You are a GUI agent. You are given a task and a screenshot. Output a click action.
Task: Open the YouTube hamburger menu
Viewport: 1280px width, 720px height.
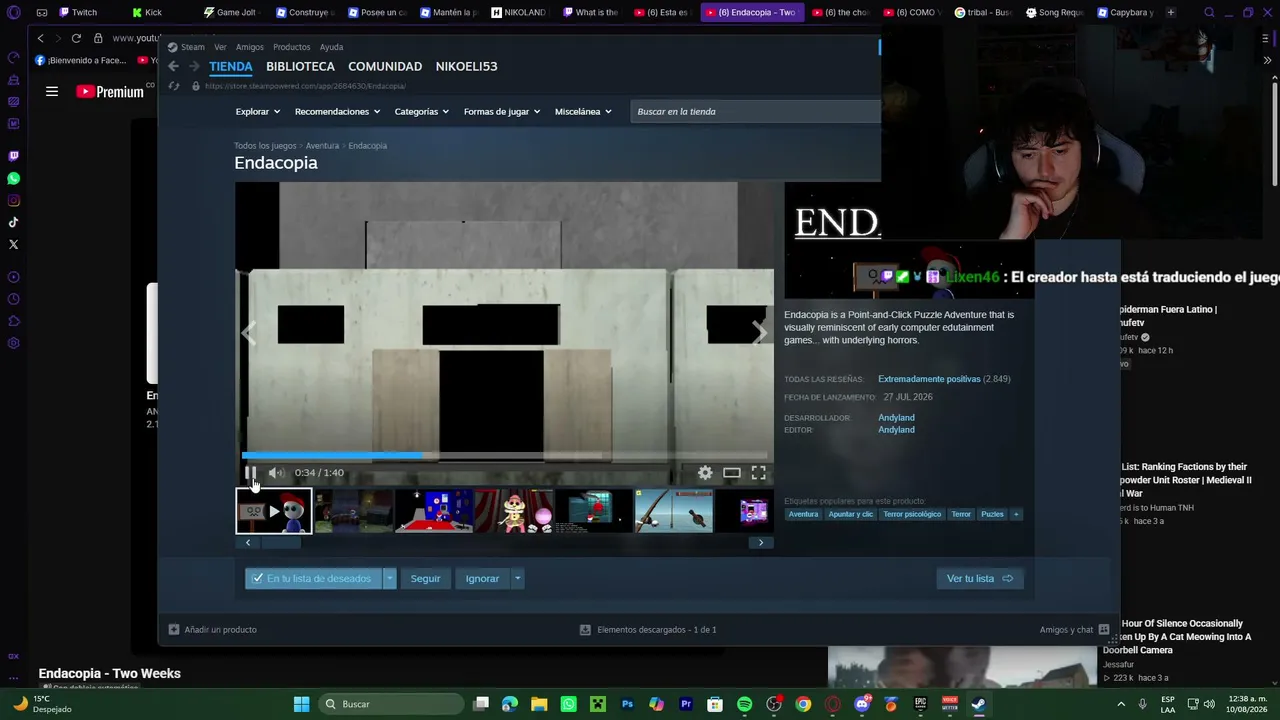click(x=52, y=92)
